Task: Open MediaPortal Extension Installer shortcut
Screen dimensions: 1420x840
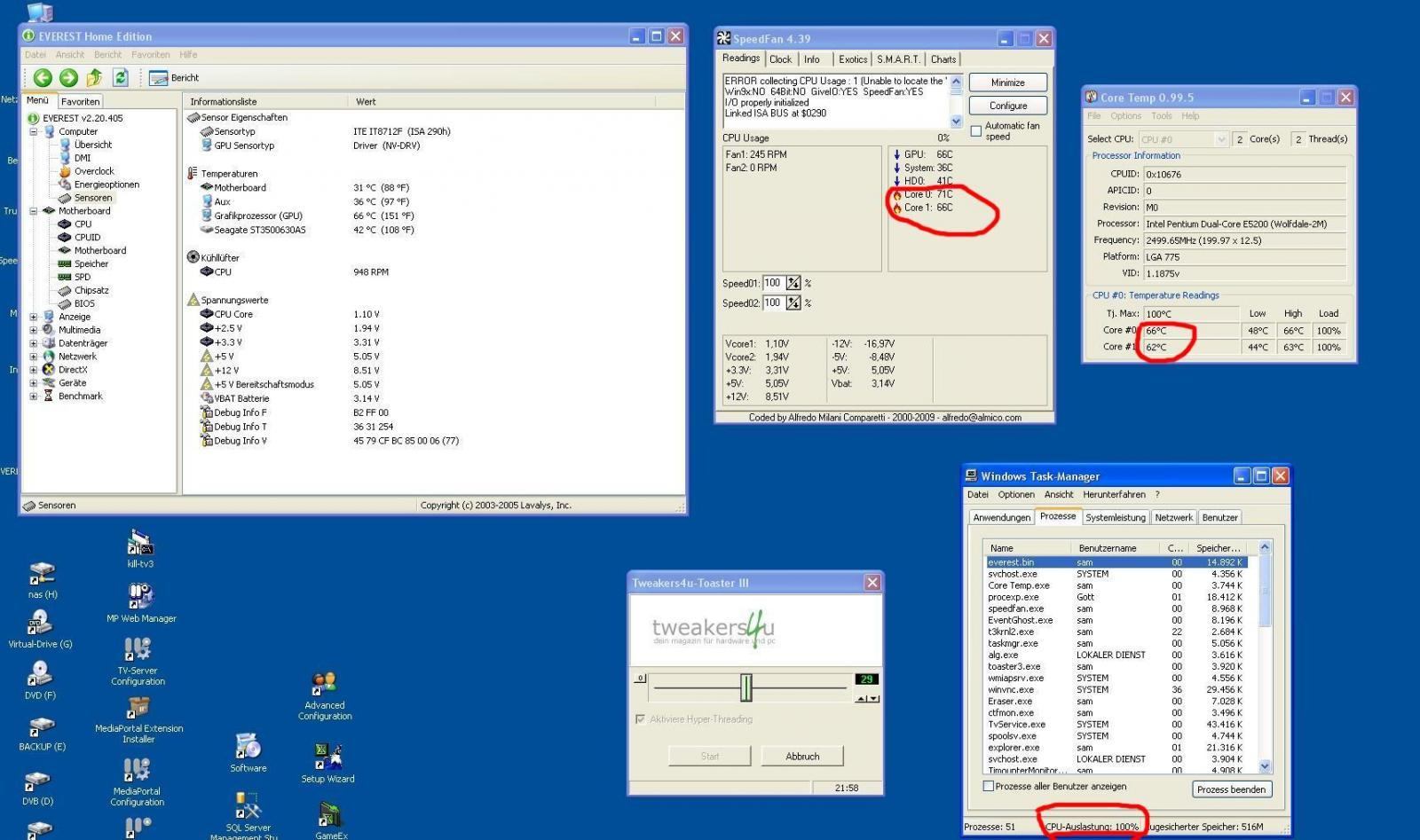Action: tap(138, 719)
